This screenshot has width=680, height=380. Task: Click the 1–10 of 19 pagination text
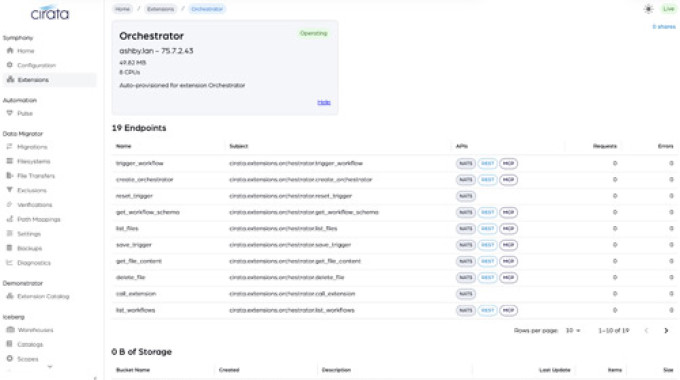point(614,331)
